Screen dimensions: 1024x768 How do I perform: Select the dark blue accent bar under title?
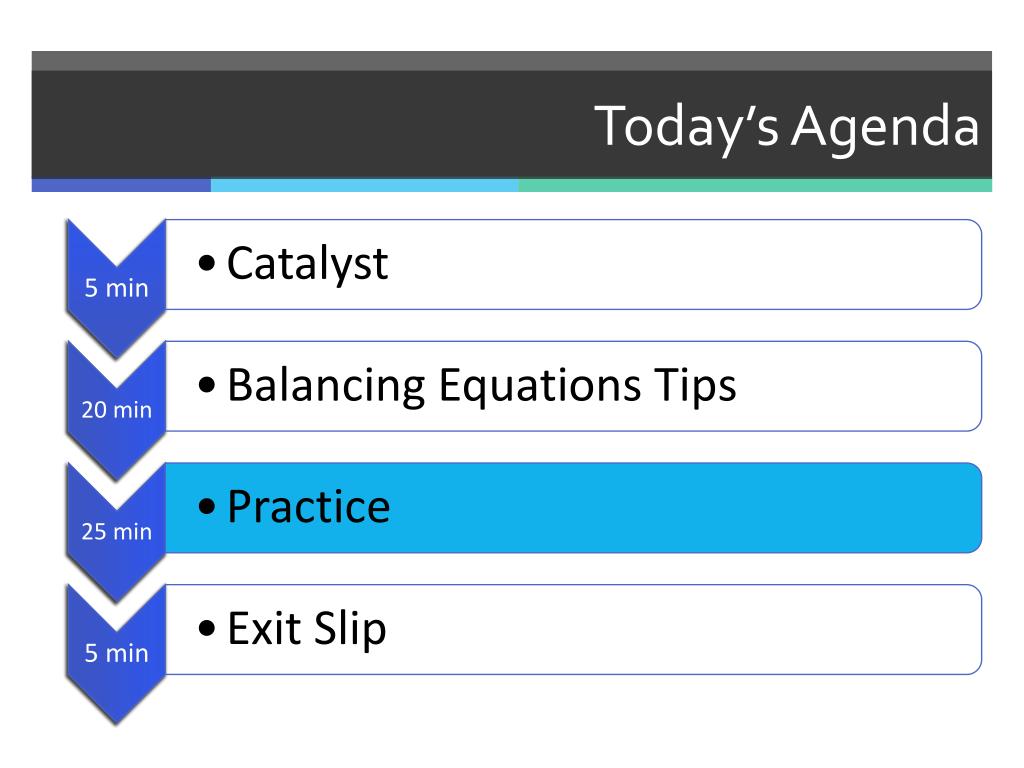point(121,185)
